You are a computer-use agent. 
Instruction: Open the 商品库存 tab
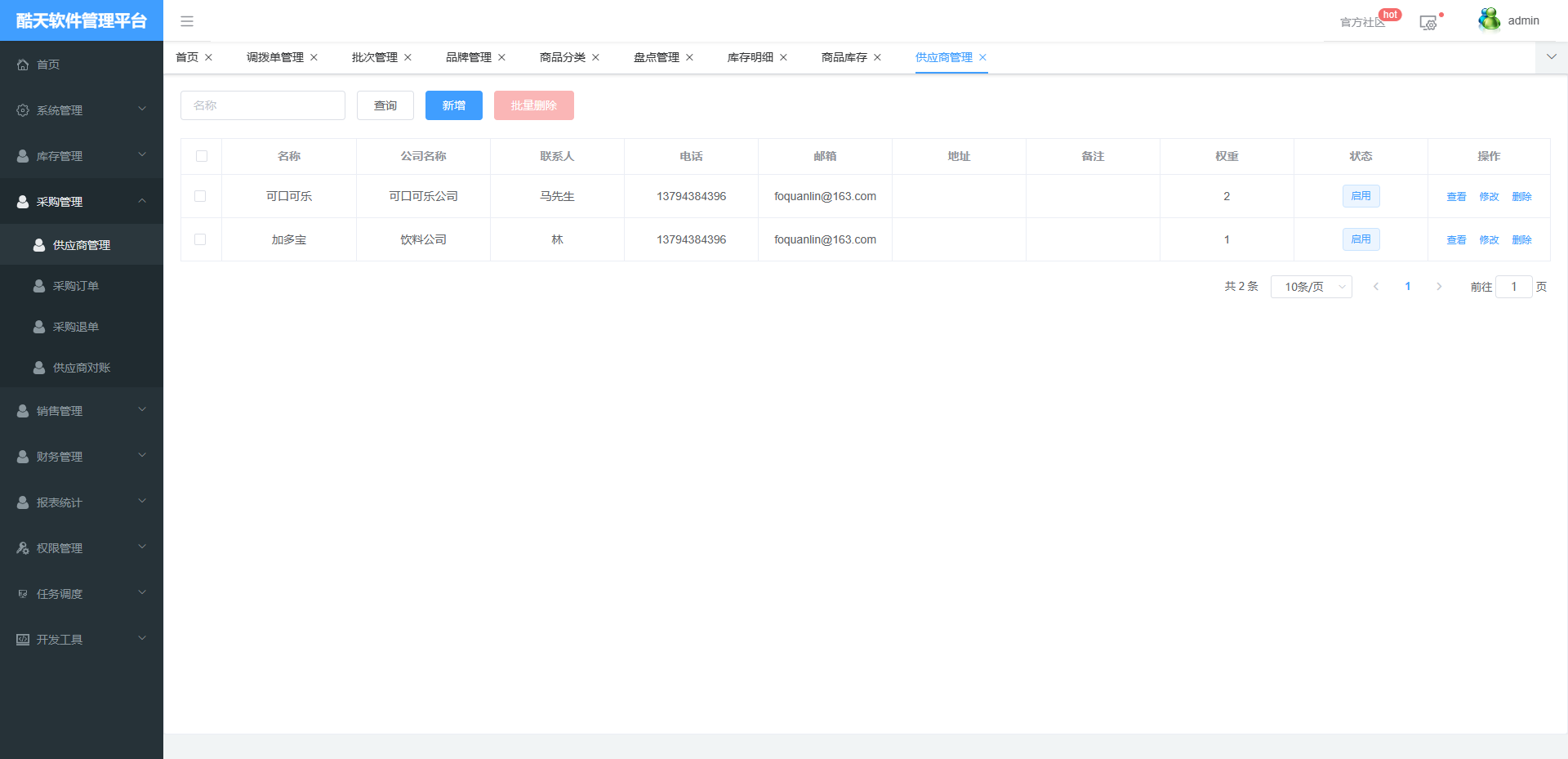point(844,57)
